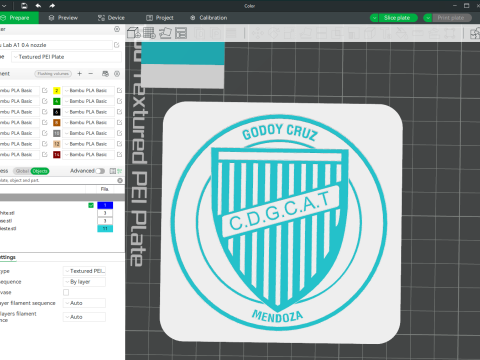The height and width of the screenshot is (360, 480).
Task: Toggle the spiral vase checkbox
Action: tap(66, 292)
